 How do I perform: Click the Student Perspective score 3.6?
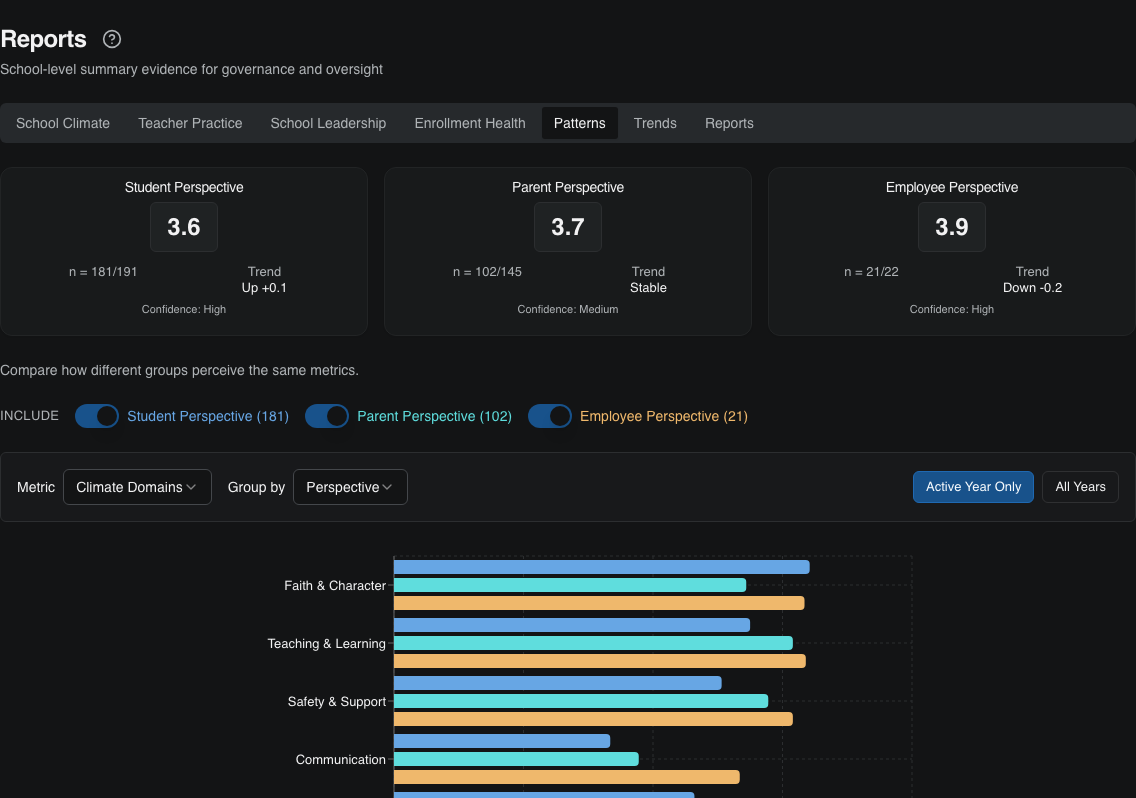coord(184,227)
